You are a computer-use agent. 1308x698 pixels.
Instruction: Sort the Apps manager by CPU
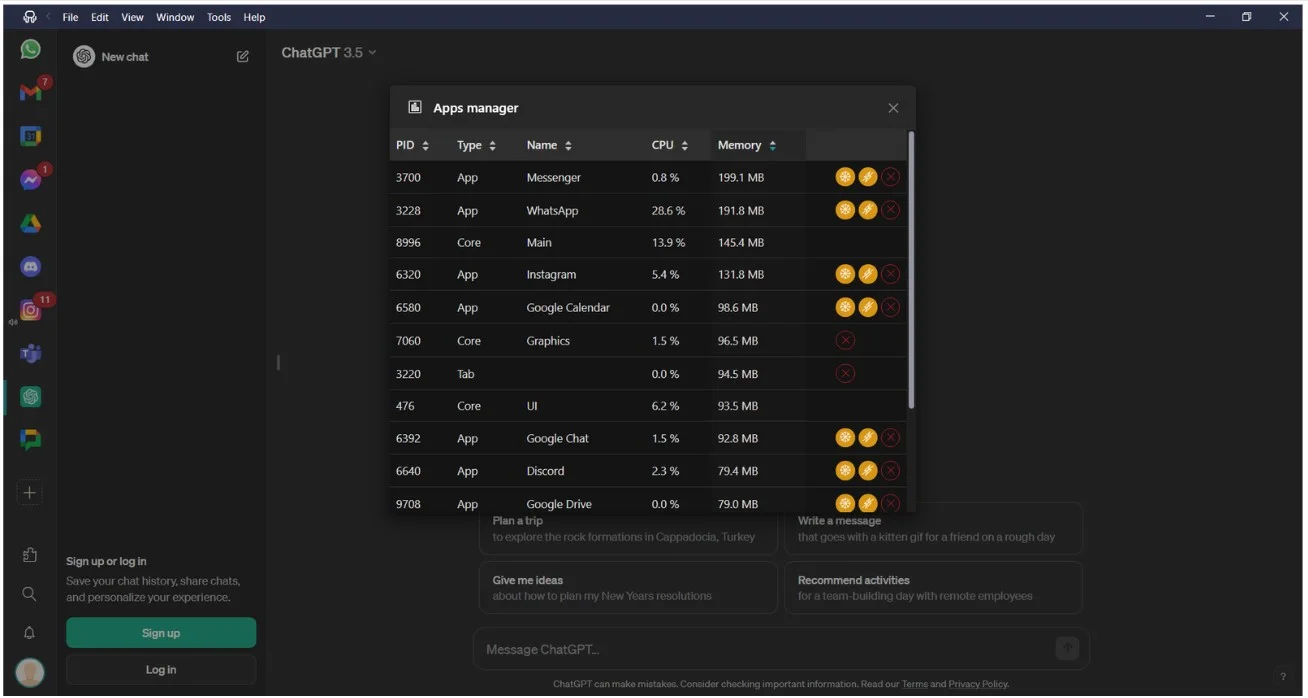(669, 145)
